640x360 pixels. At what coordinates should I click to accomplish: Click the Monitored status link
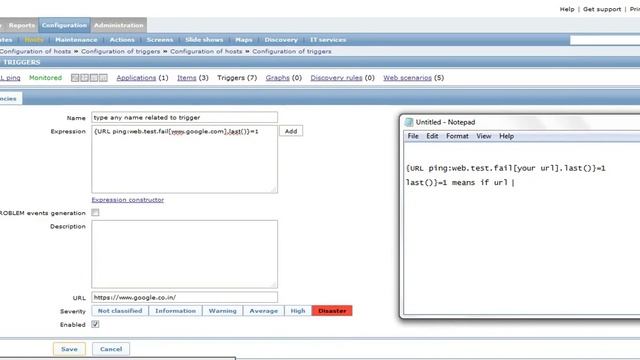pos(45,78)
